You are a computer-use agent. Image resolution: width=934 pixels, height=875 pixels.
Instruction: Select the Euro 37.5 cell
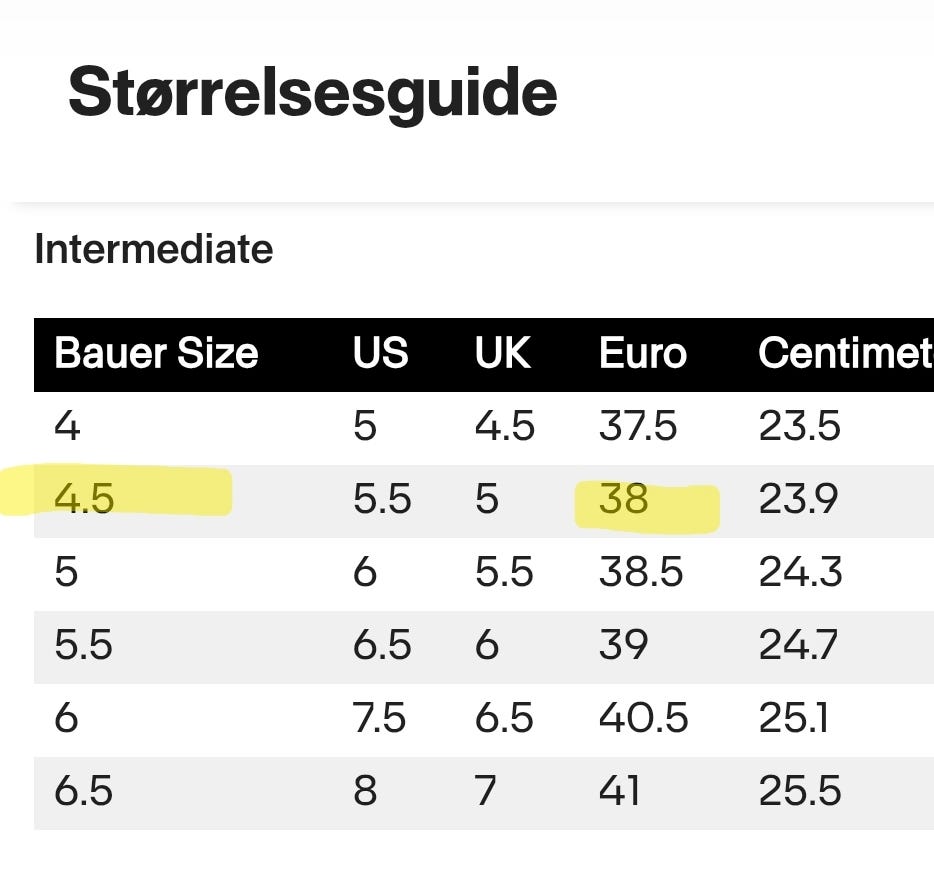tap(638, 427)
